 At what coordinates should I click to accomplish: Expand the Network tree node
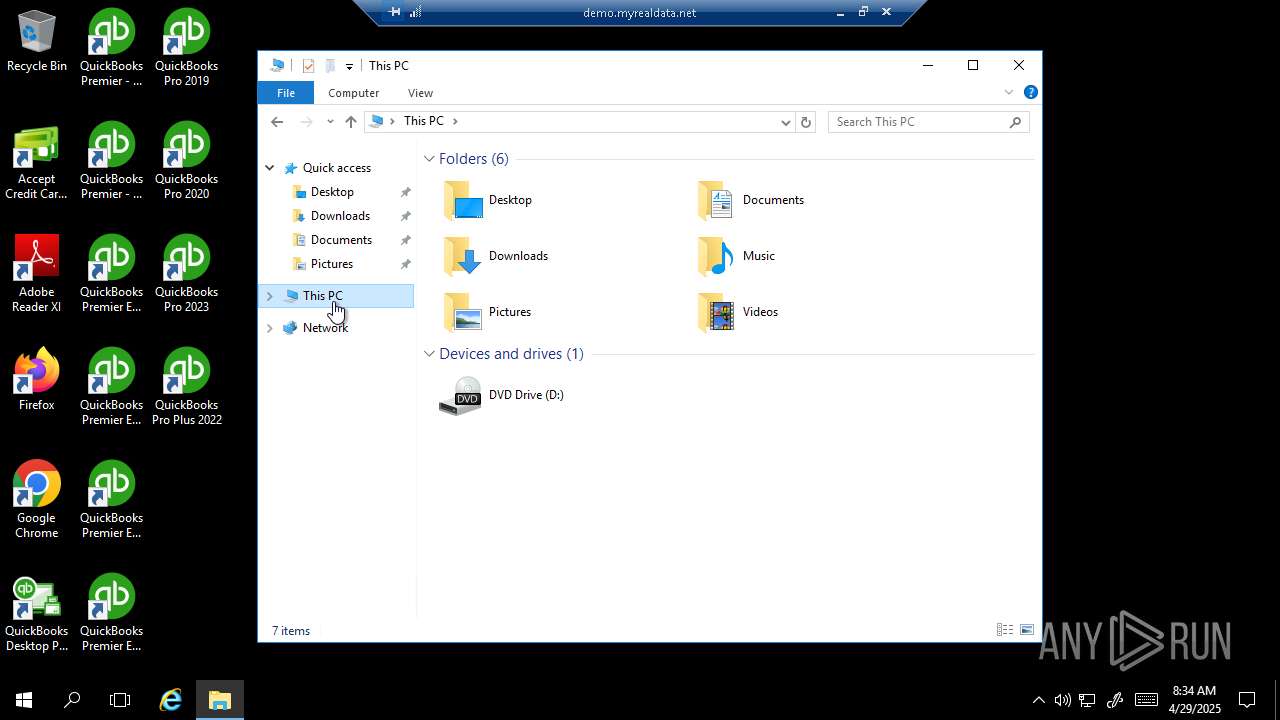coord(269,328)
